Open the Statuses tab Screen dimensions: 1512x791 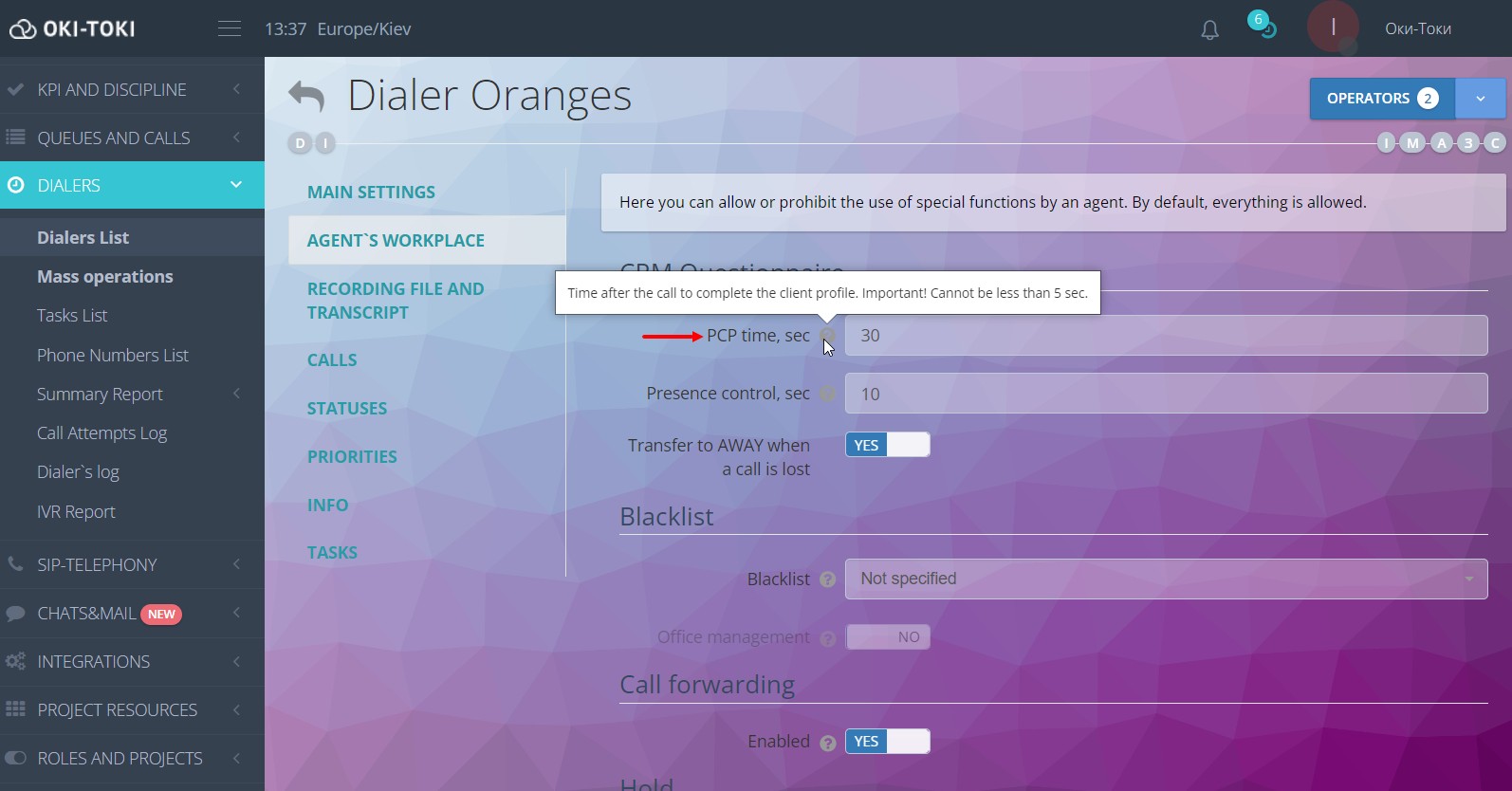[x=347, y=409]
